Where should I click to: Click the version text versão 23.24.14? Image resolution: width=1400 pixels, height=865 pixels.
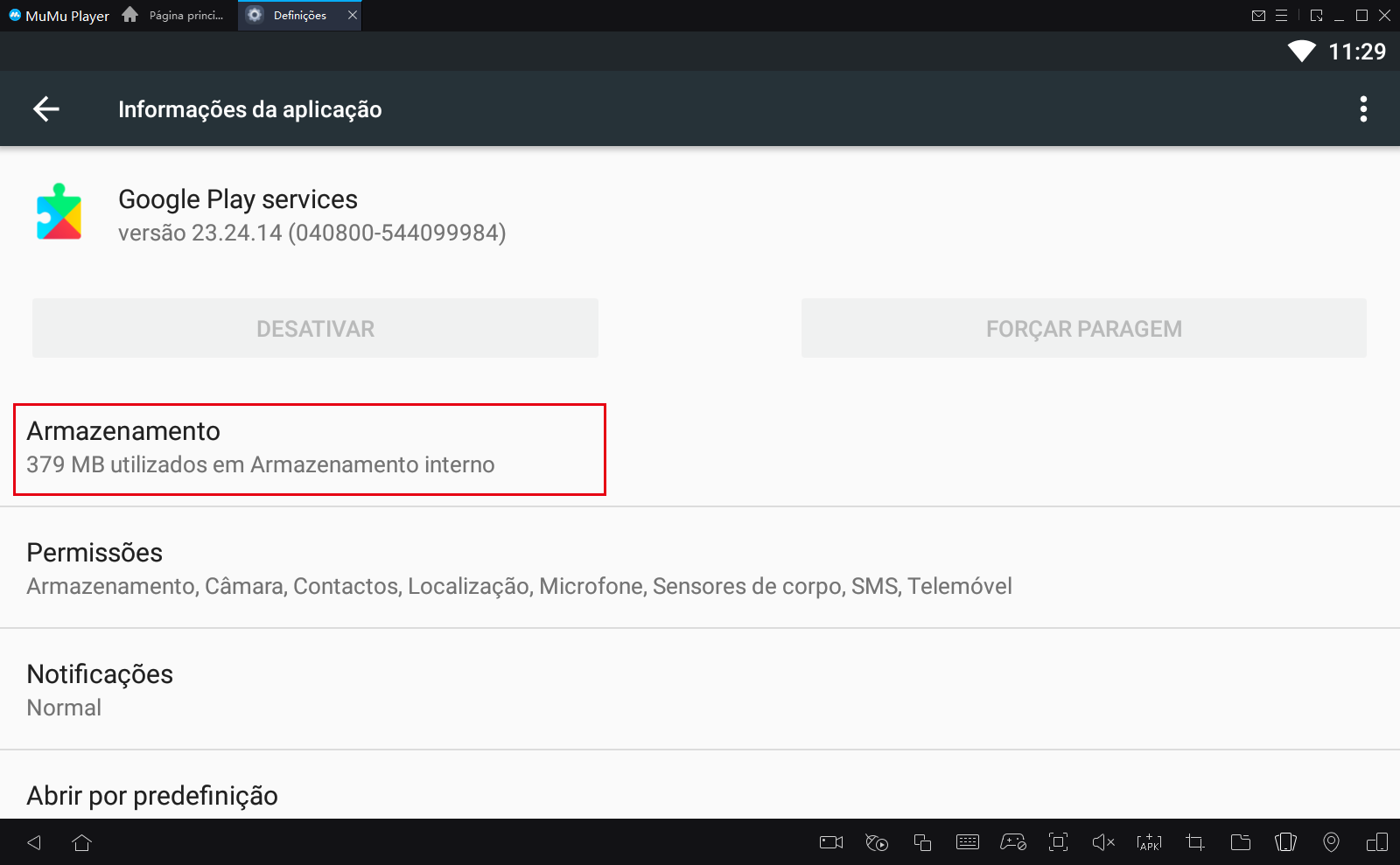pyautogui.click(x=312, y=233)
